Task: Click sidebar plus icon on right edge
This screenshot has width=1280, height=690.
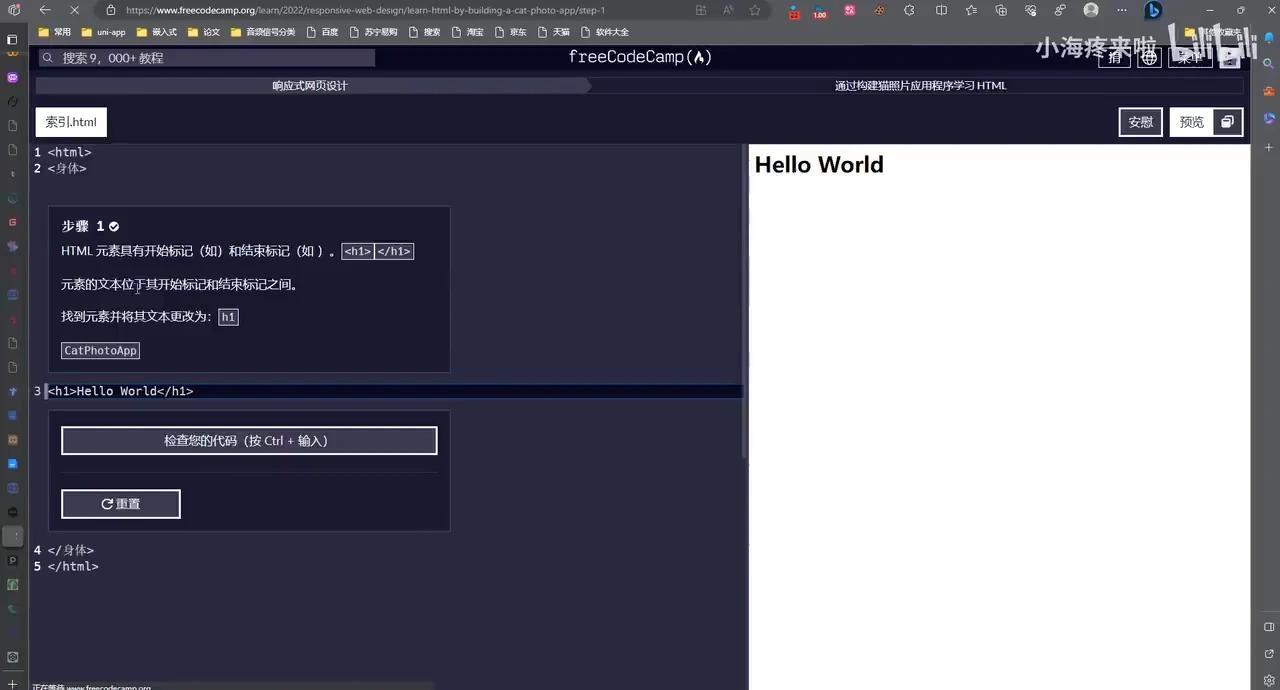Action: [x=1269, y=147]
